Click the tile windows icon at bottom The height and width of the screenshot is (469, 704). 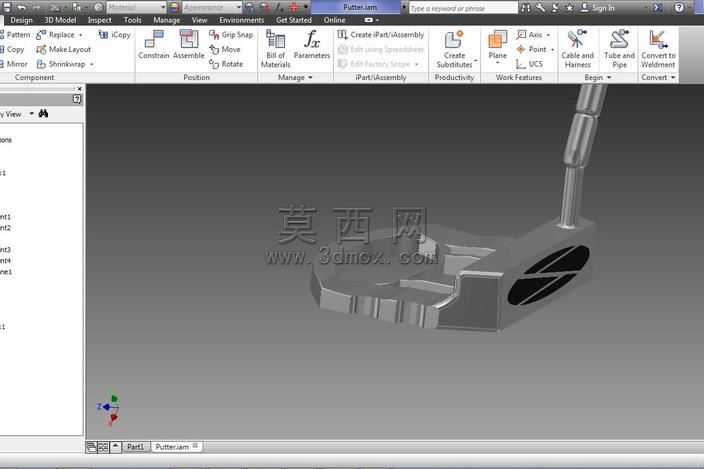103,447
